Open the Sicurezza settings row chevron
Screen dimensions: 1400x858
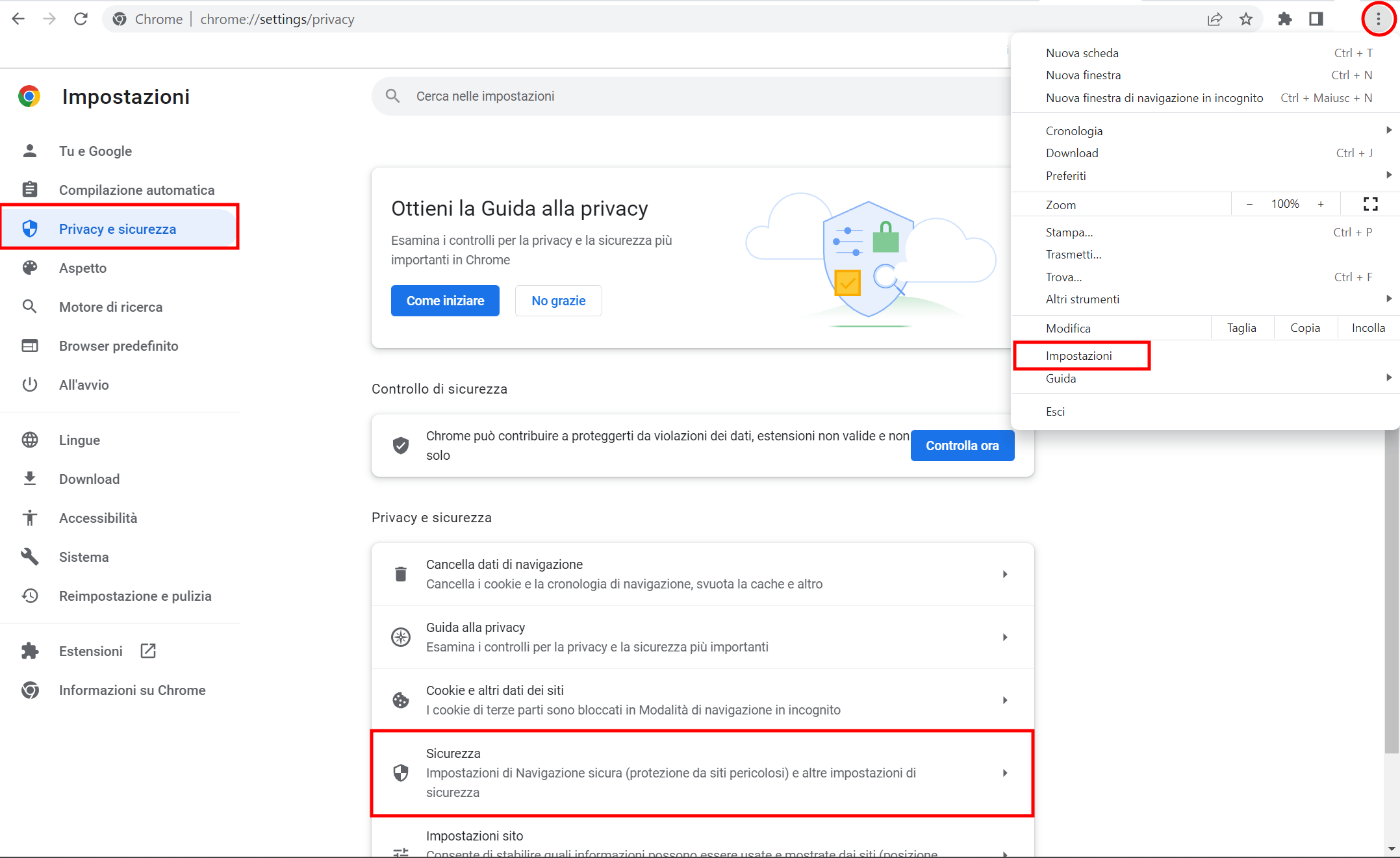point(1004,773)
